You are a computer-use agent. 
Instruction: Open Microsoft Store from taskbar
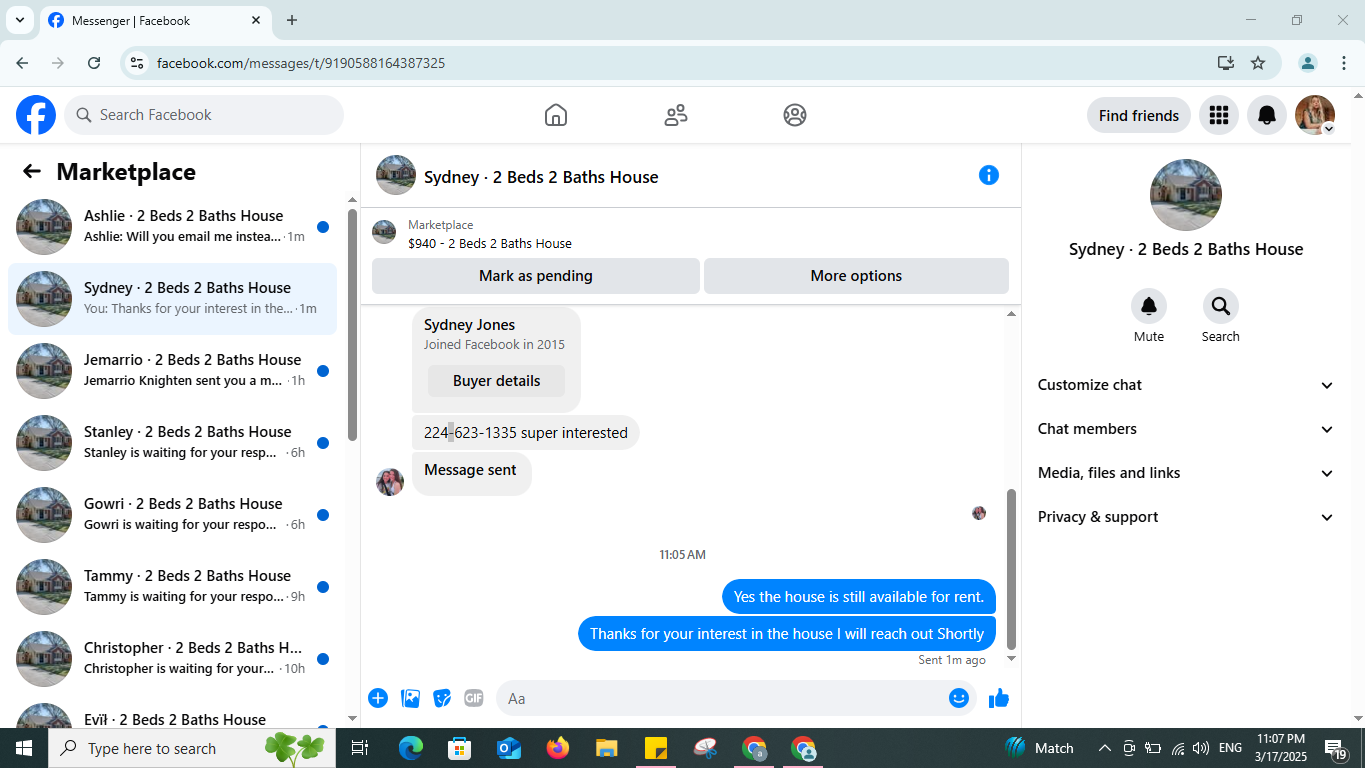pos(460,748)
